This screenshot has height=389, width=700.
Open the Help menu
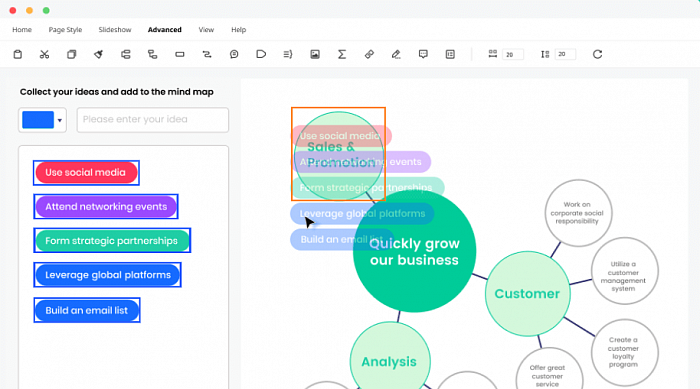click(x=238, y=30)
